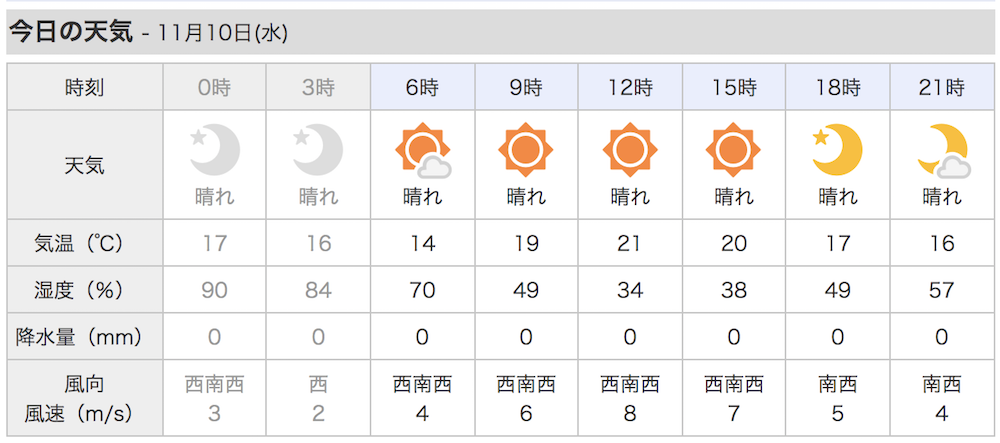Click the grey moon icon at 0時
This screenshot has height=443, width=1000.
[x=215, y=150]
